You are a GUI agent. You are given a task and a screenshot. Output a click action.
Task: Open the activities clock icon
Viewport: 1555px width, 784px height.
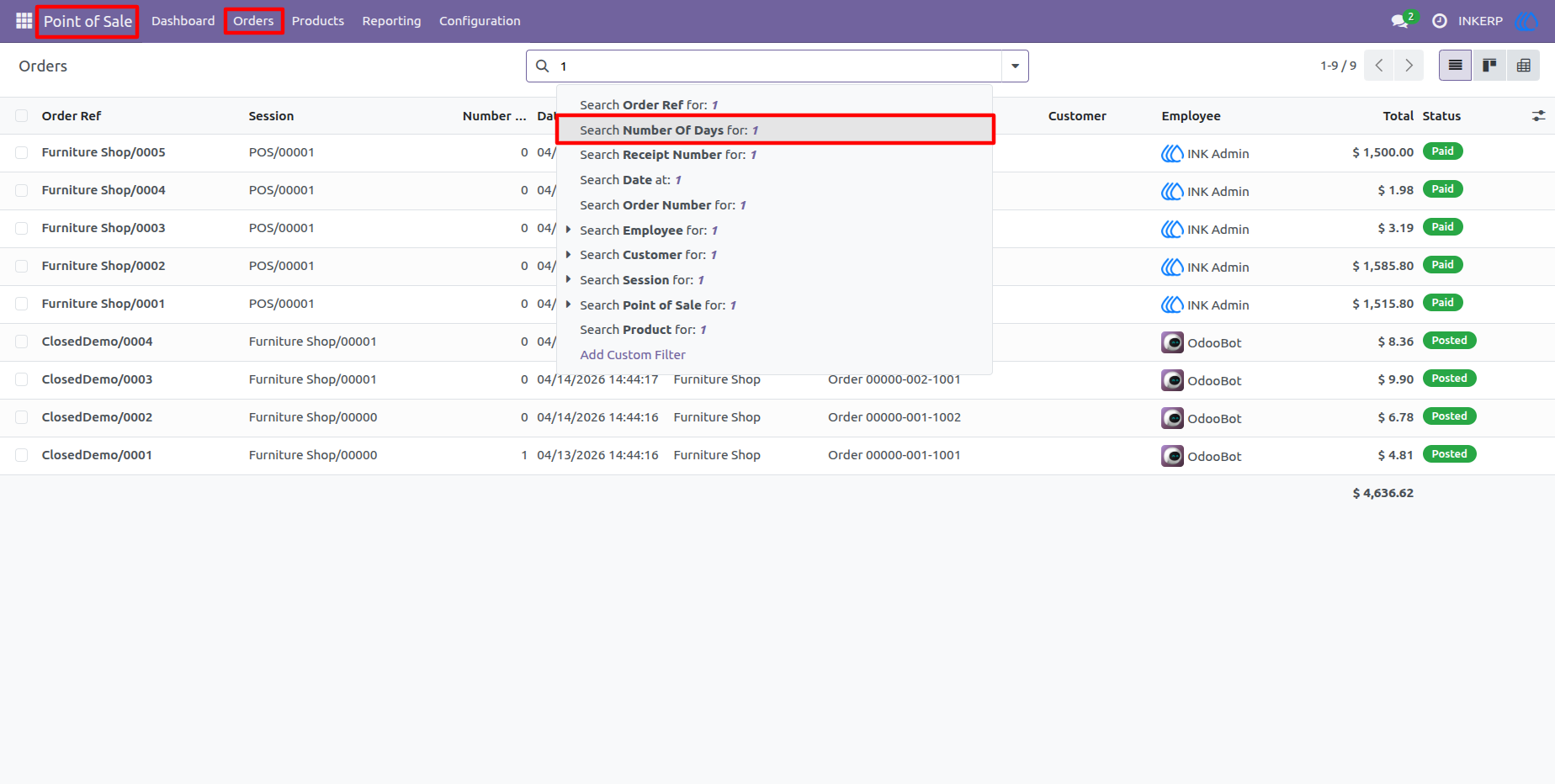point(1440,21)
